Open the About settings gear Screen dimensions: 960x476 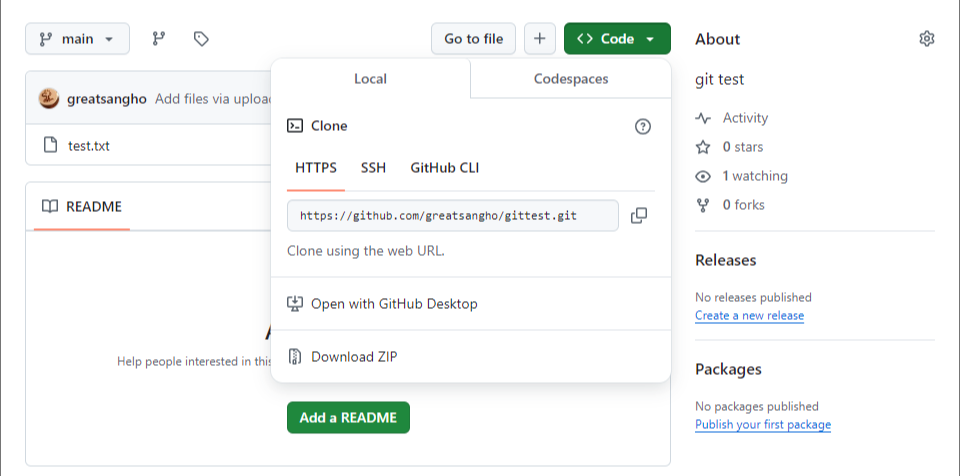point(926,39)
